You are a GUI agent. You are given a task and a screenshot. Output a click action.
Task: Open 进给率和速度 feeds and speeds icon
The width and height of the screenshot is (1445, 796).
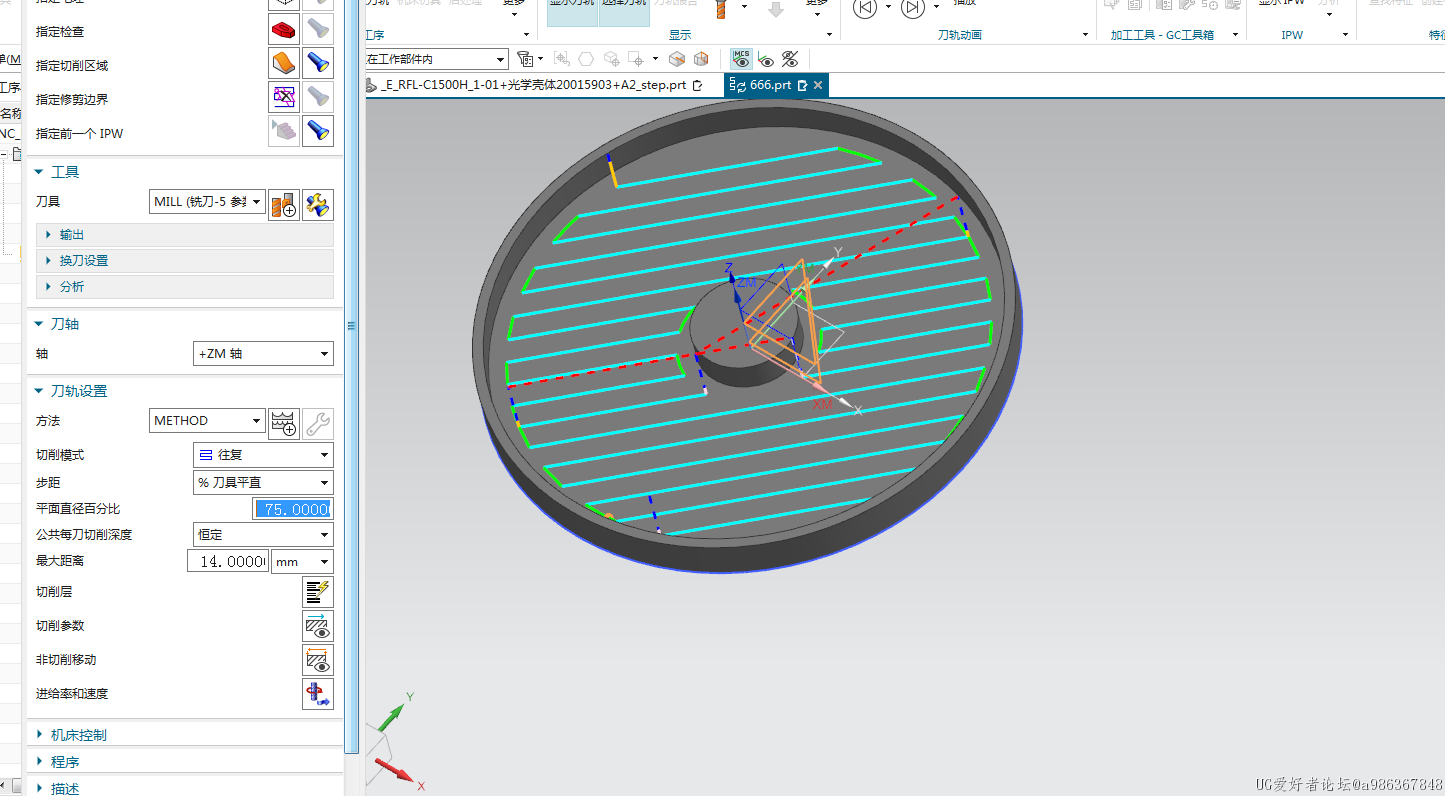click(318, 694)
